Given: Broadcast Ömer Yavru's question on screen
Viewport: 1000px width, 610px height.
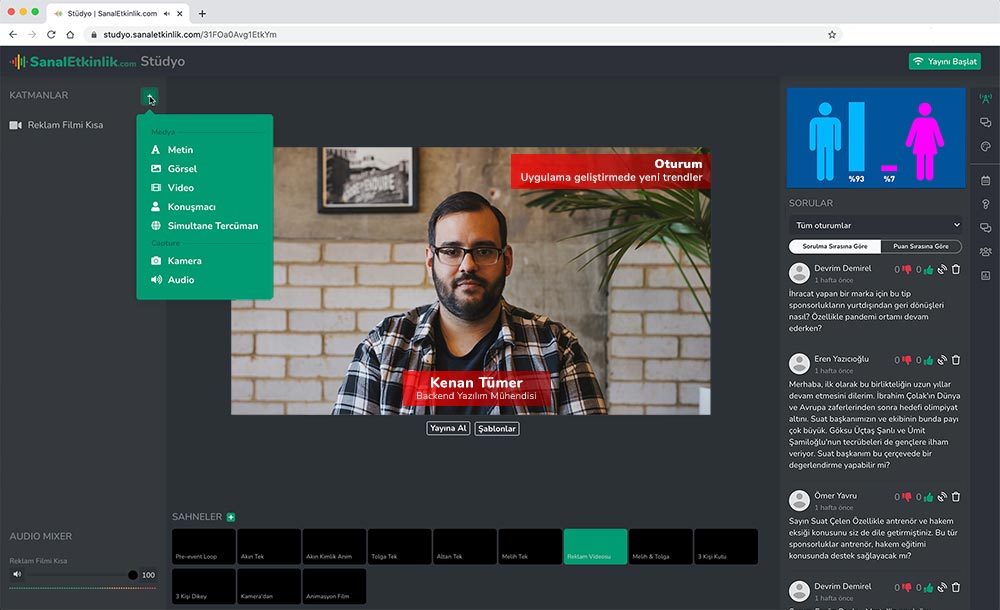Looking at the screenshot, I should coord(942,496).
